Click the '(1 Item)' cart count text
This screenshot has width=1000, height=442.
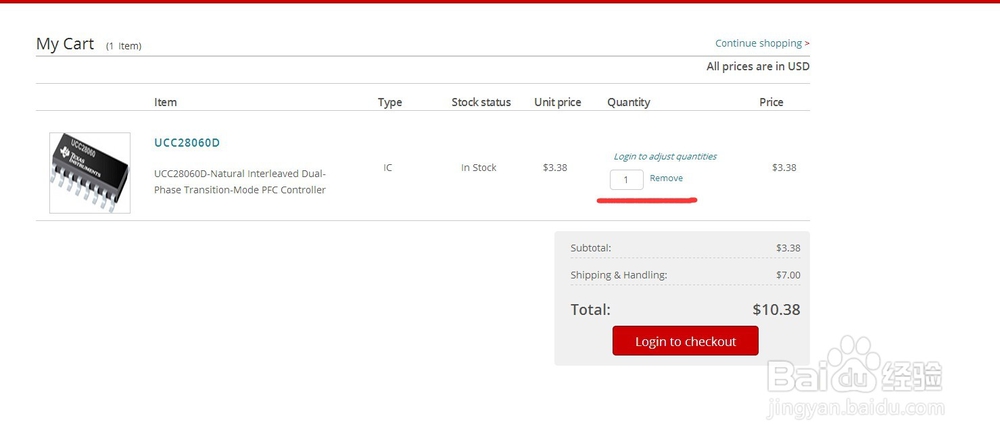[124, 46]
